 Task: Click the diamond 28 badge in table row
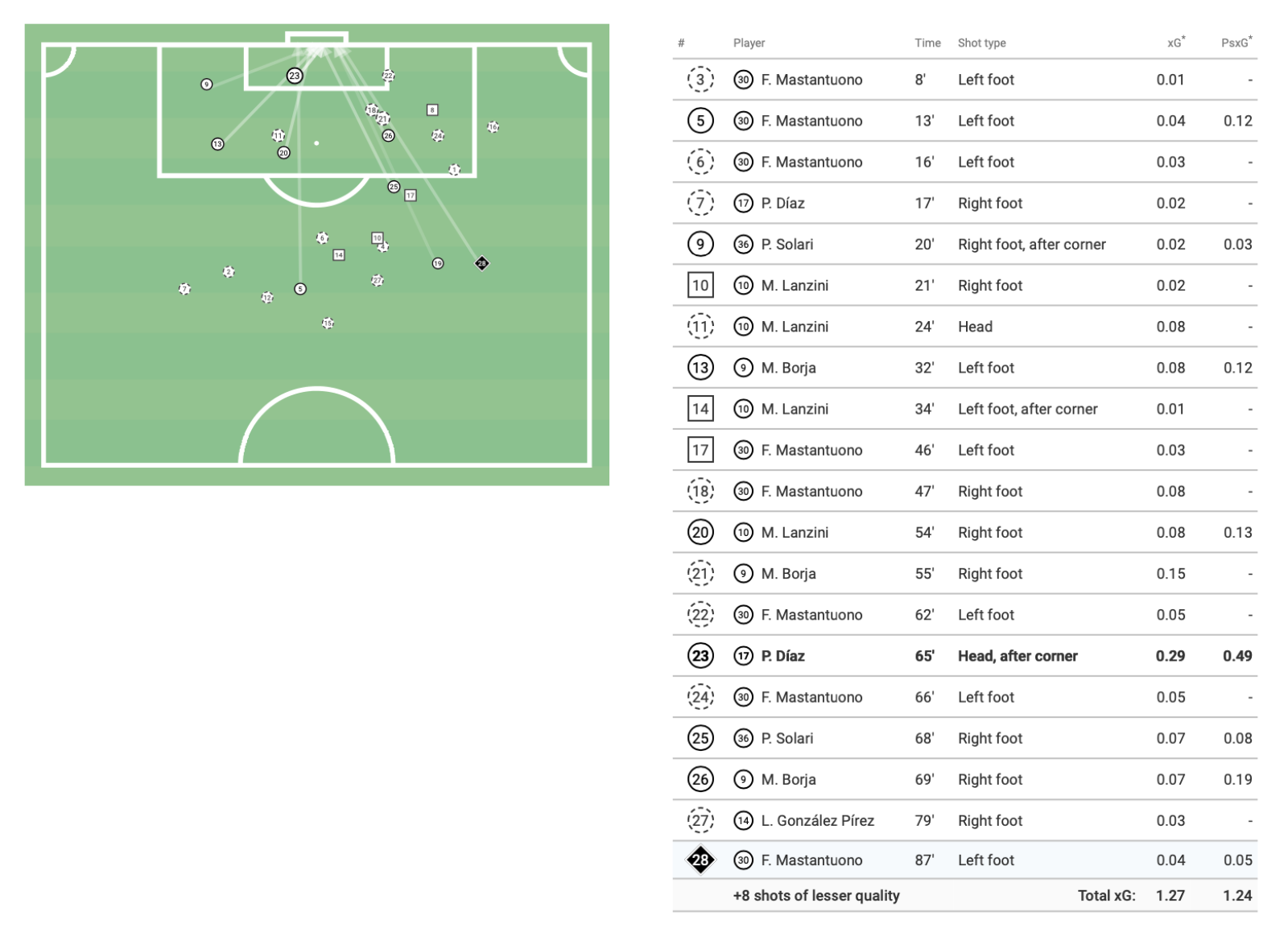[x=700, y=860]
